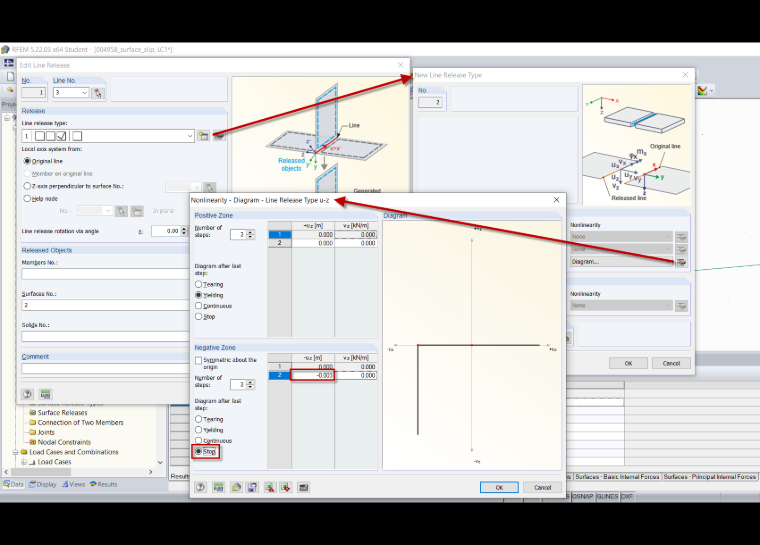This screenshot has height=545, width=760.
Task: Click the RFEM application icon in title bar
Action: 5,49
